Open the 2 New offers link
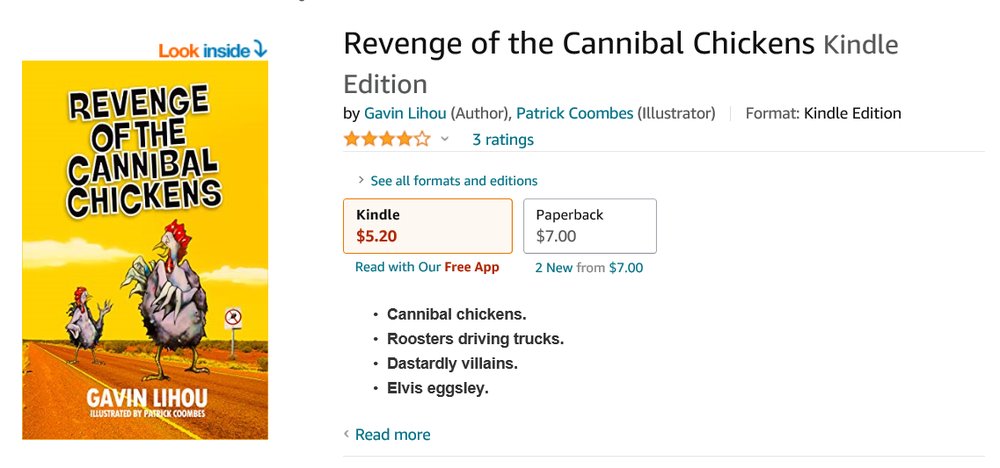The width and height of the screenshot is (1000, 468). coord(554,267)
